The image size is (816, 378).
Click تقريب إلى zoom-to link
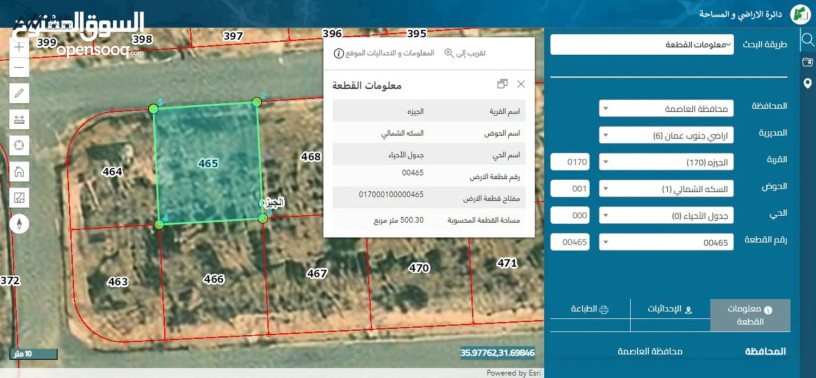(x=465, y=53)
